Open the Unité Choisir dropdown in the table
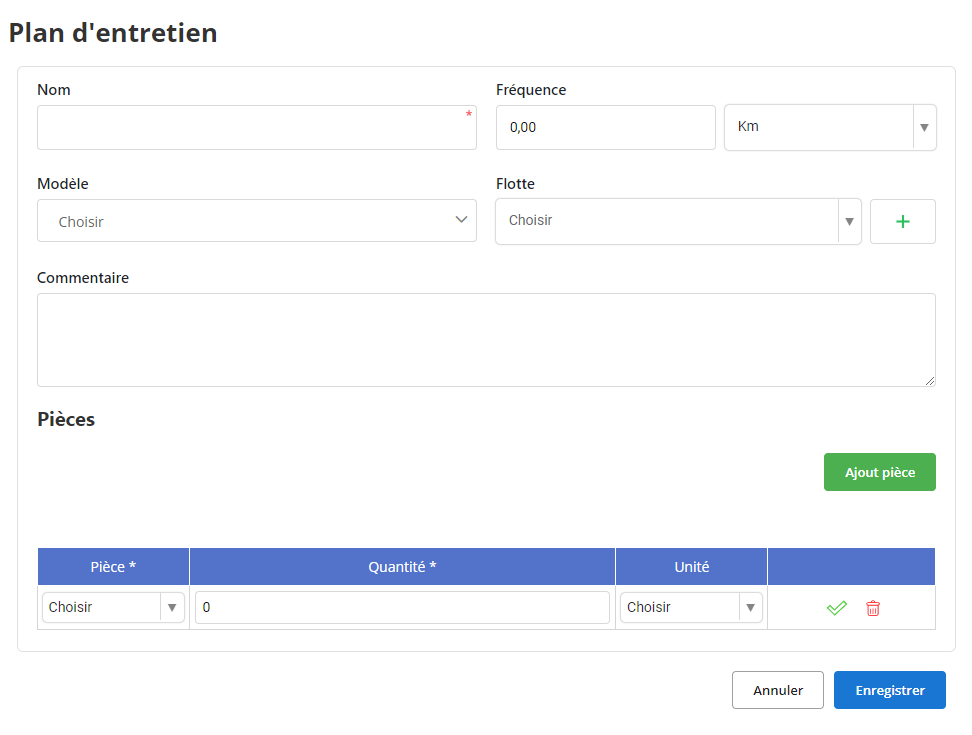972x735 pixels. click(x=691, y=607)
